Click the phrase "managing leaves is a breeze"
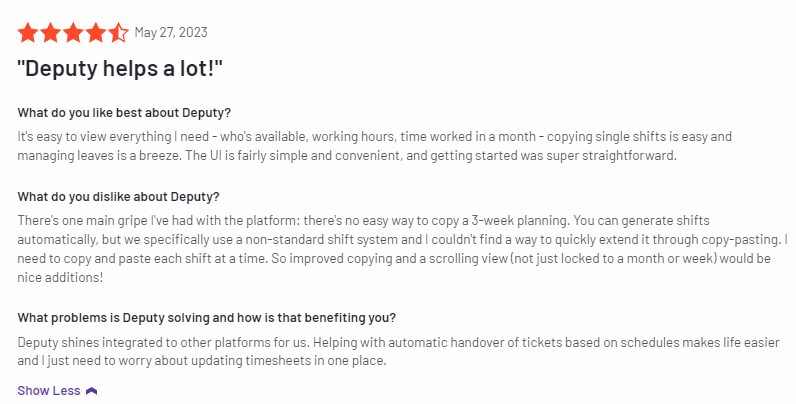This screenshot has width=796, height=404. (x=99, y=155)
